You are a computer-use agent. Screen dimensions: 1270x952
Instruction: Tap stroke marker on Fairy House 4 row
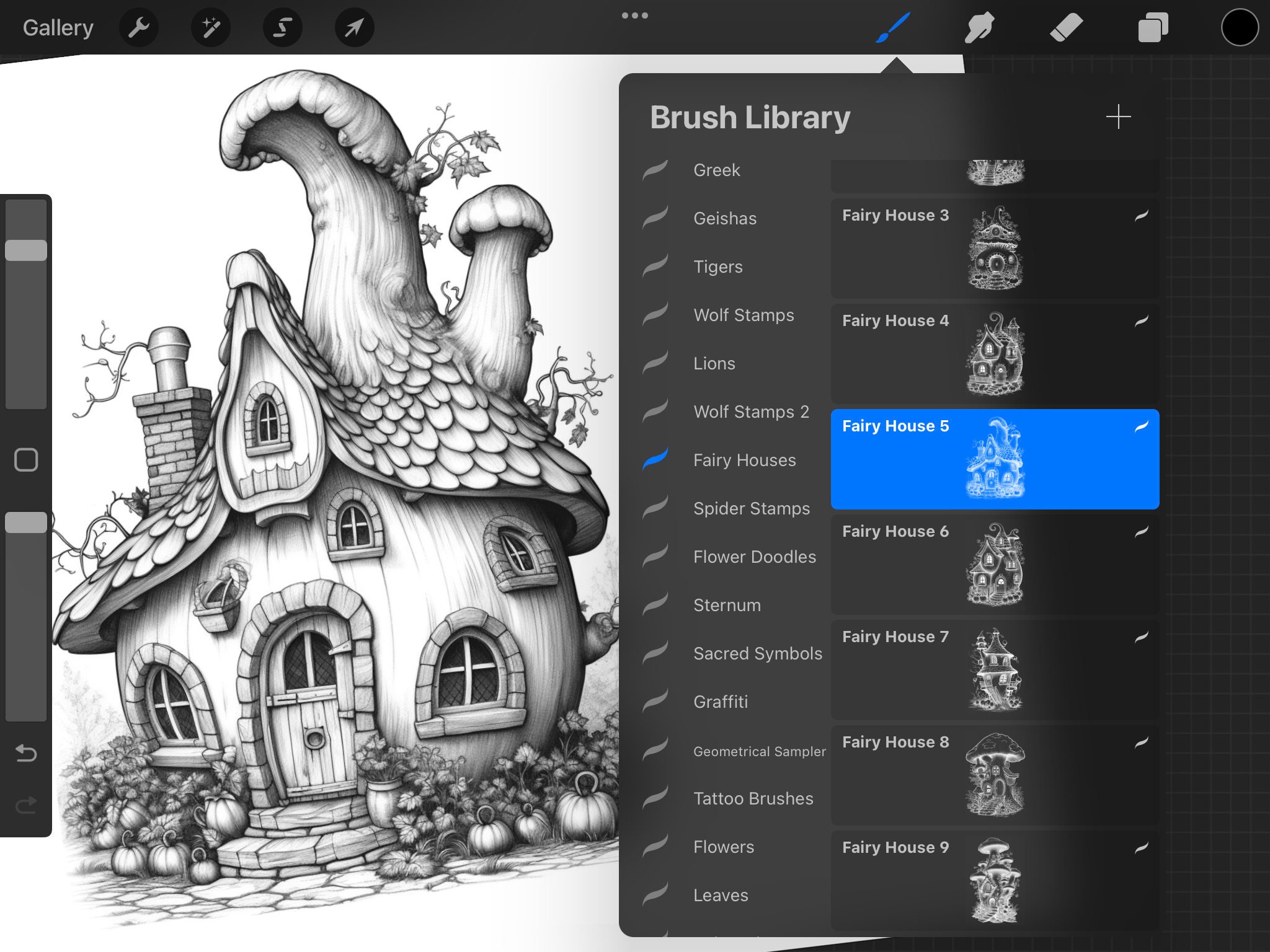coord(1142,321)
